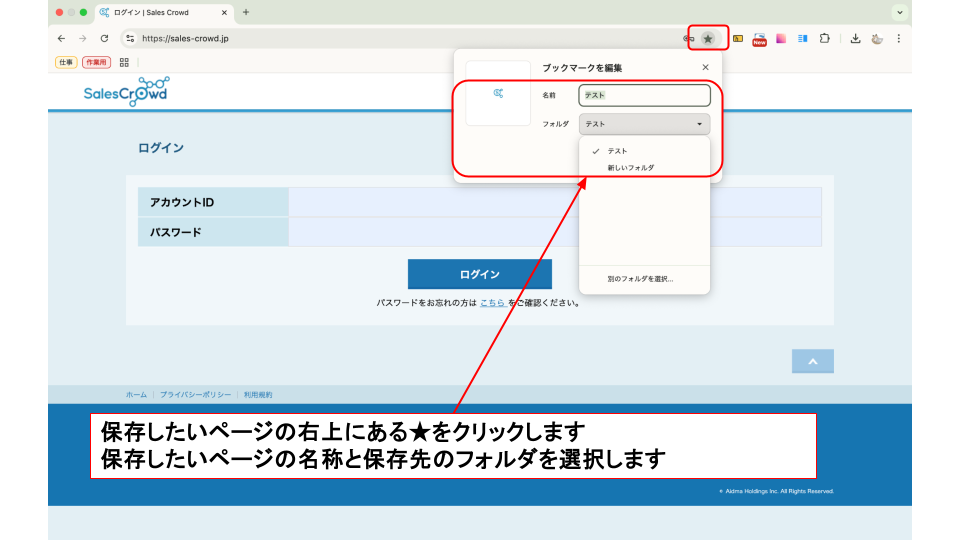The width and height of the screenshot is (960, 540).
Task: Reload the page with the refresh icon
Action: (104, 38)
